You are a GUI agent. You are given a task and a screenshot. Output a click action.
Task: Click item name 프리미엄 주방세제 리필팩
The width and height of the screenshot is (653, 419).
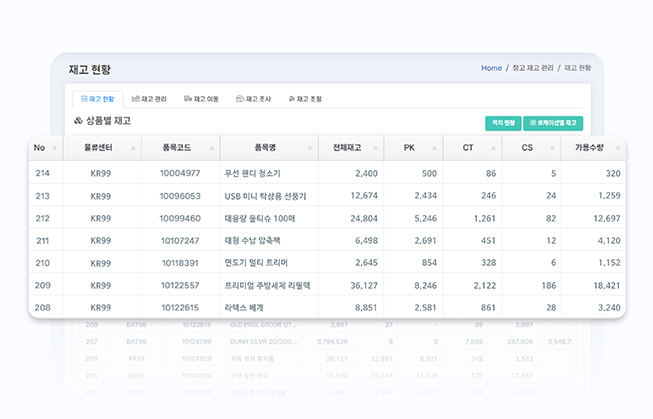pyautogui.click(x=267, y=285)
